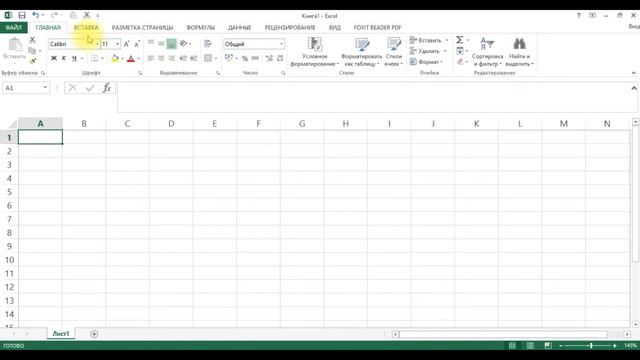
Task: Click the Undo arrow icon
Action: tap(36, 16)
